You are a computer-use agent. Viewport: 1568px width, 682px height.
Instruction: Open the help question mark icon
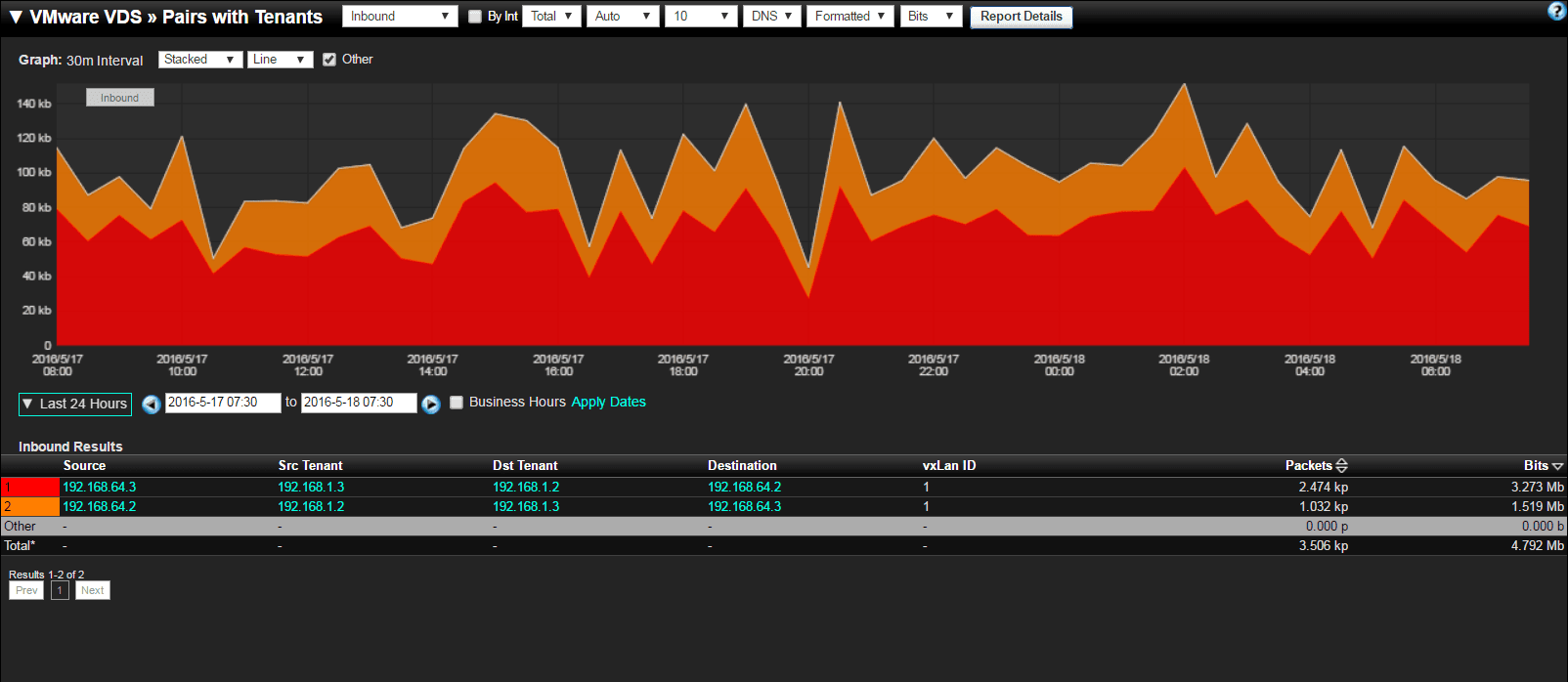(x=1556, y=11)
